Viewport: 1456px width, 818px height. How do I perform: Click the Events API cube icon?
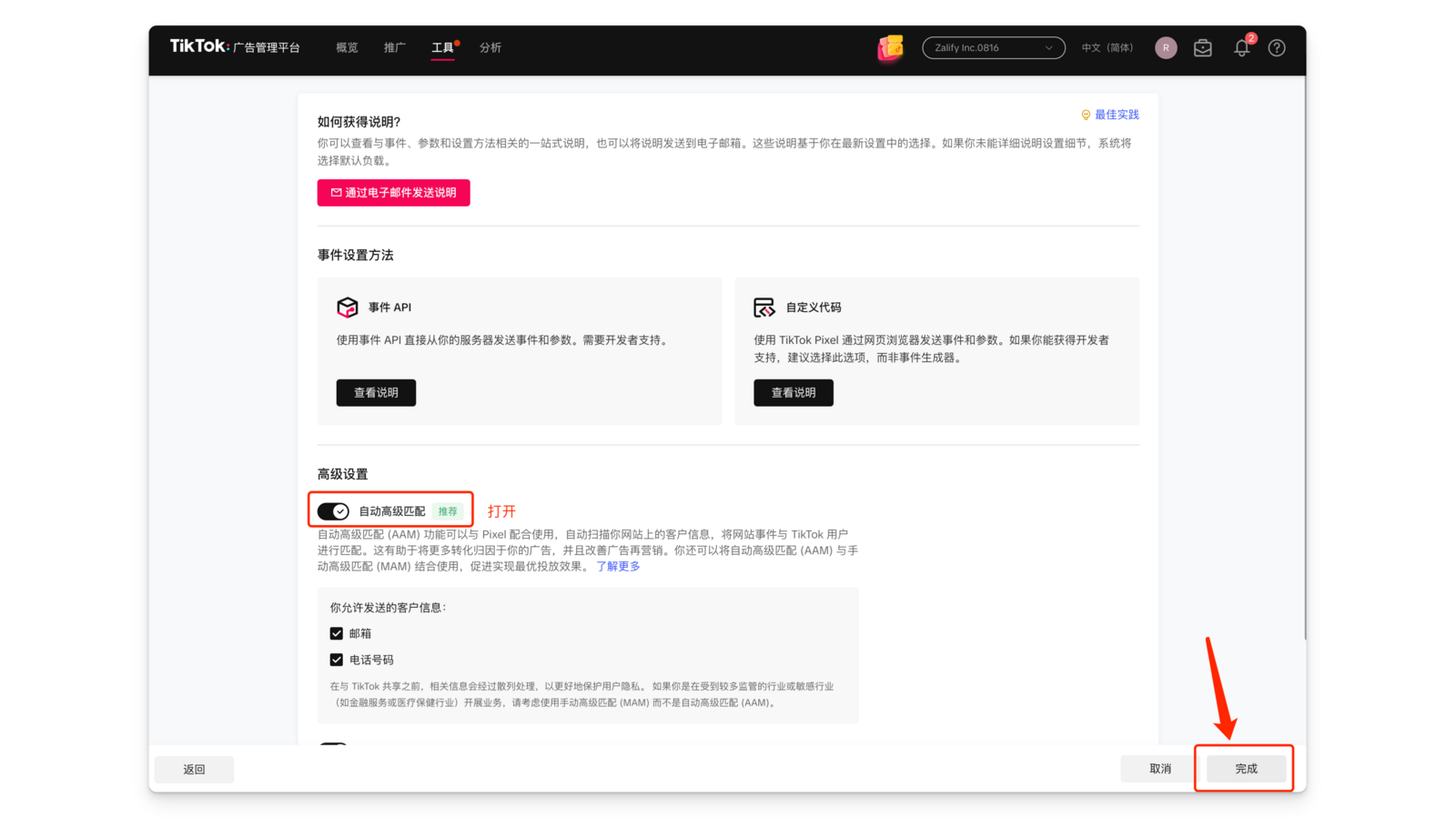(x=348, y=308)
